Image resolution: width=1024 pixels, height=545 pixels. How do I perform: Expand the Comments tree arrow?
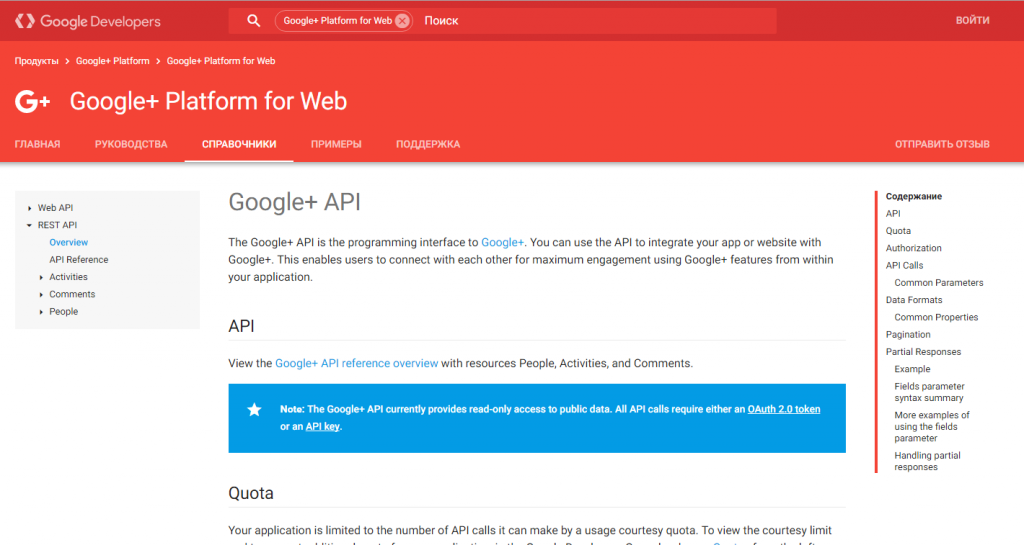point(41,294)
